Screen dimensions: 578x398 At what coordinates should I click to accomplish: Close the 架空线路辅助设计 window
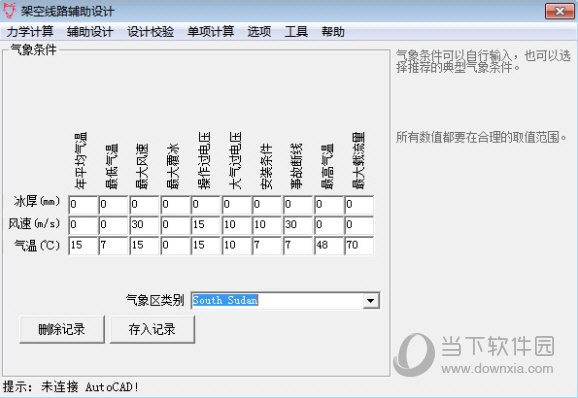(x=560, y=11)
